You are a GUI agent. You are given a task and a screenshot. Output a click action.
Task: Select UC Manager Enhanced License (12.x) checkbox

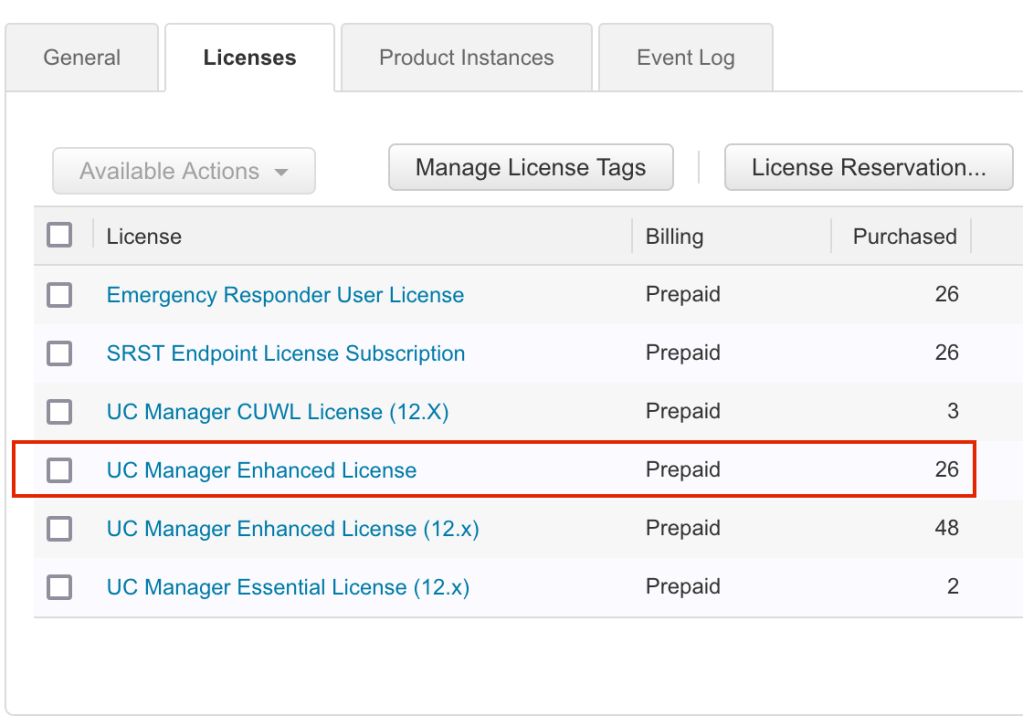[60, 529]
